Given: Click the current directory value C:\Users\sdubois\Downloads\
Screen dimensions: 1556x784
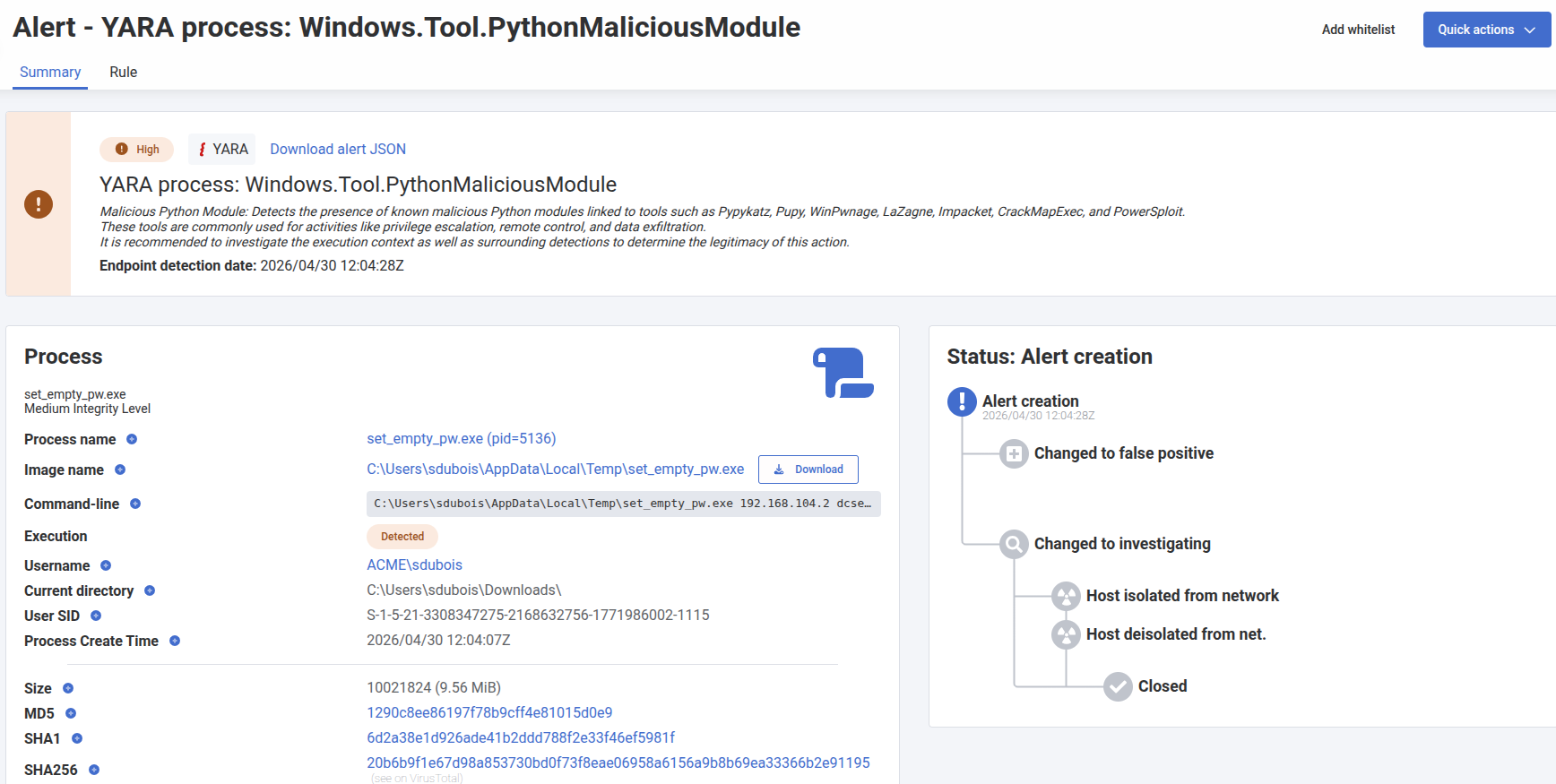Looking at the screenshot, I should tap(464, 590).
